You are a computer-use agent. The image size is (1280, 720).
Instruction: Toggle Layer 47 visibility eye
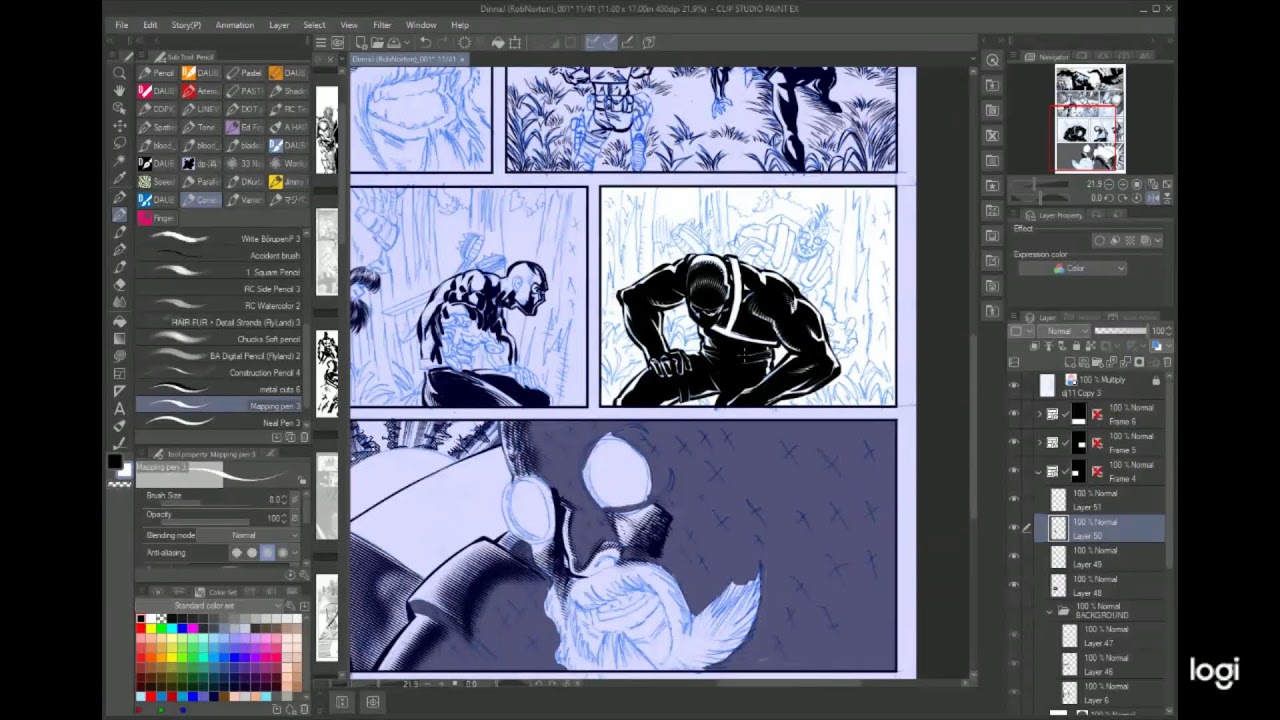coord(1014,636)
